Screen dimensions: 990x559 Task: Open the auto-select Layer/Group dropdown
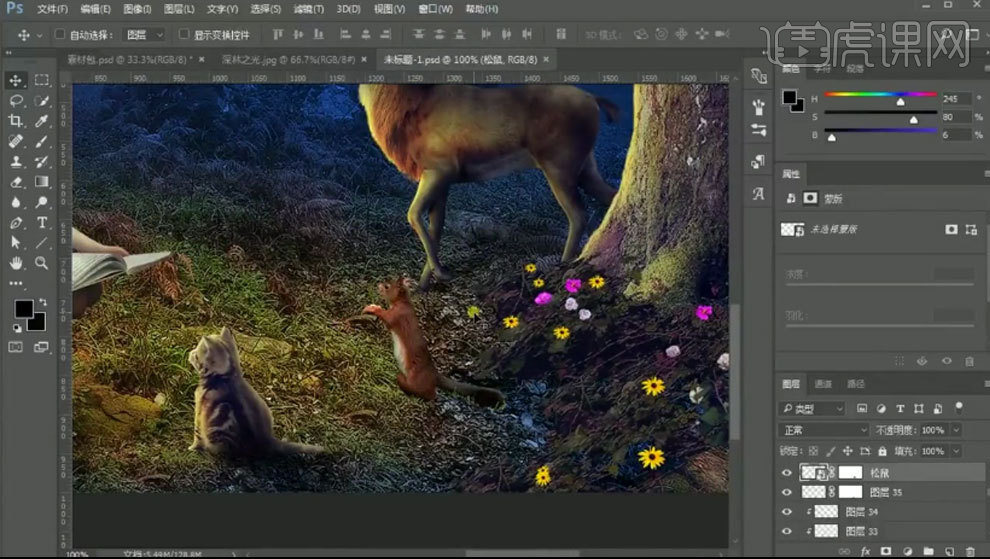(145, 35)
